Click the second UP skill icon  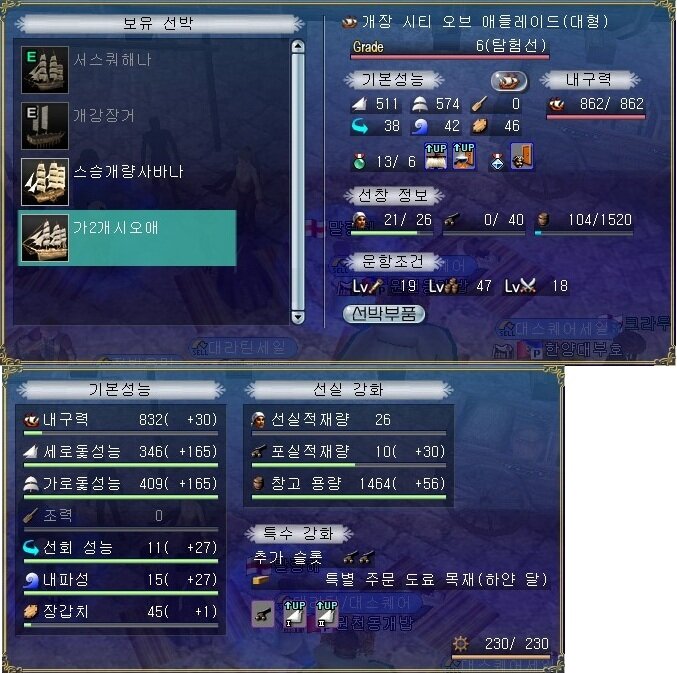click(x=464, y=156)
